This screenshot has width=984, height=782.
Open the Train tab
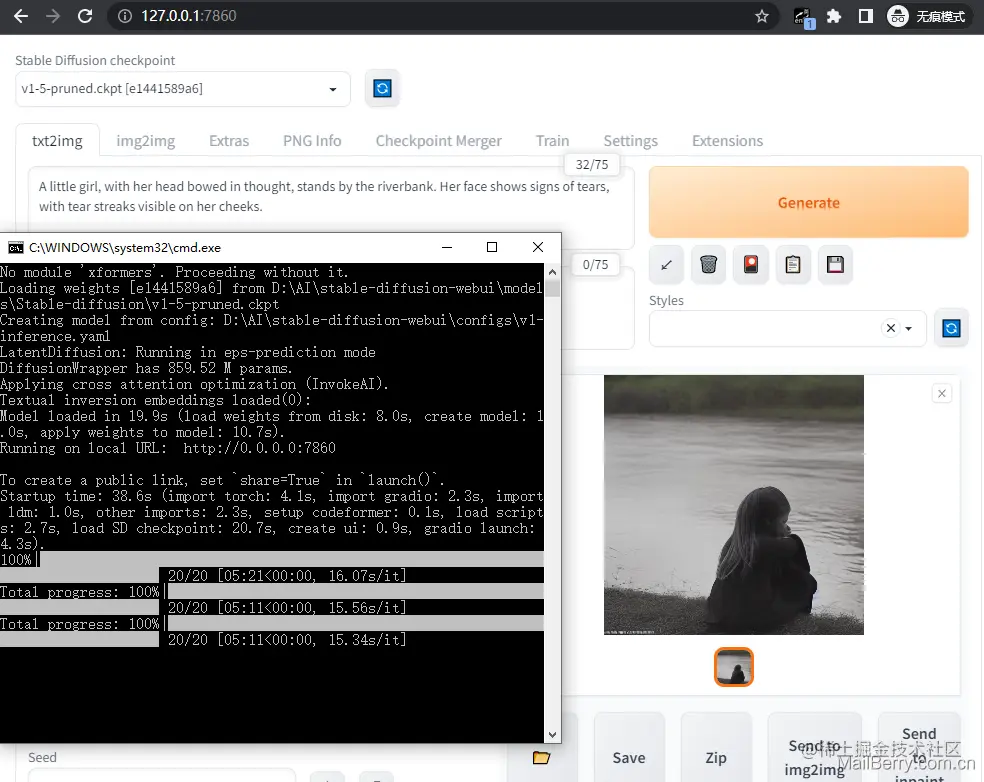pyautogui.click(x=552, y=141)
